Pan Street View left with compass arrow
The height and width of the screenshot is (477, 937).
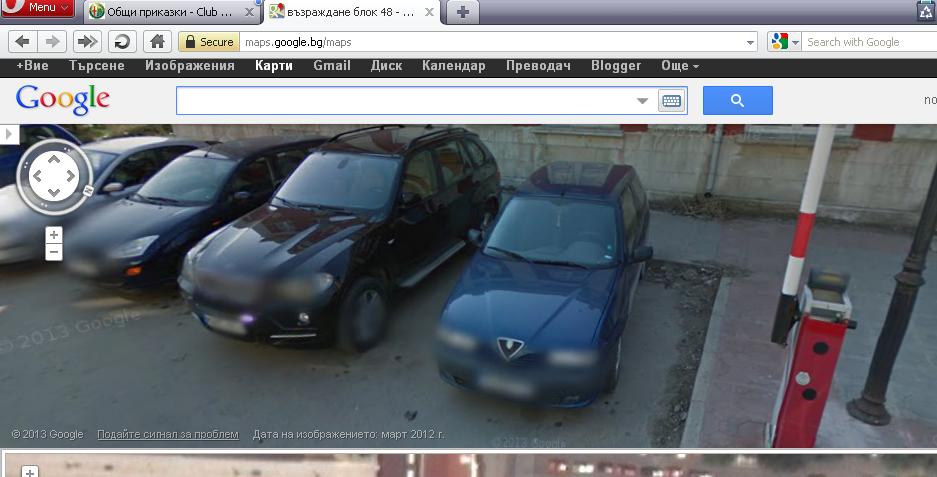pyautogui.click(x=35, y=177)
